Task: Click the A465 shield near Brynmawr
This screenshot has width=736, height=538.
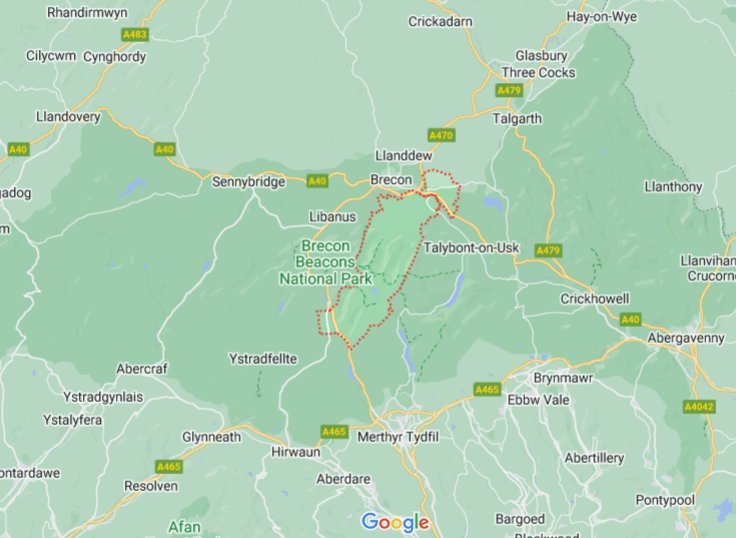Action: point(487,390)
